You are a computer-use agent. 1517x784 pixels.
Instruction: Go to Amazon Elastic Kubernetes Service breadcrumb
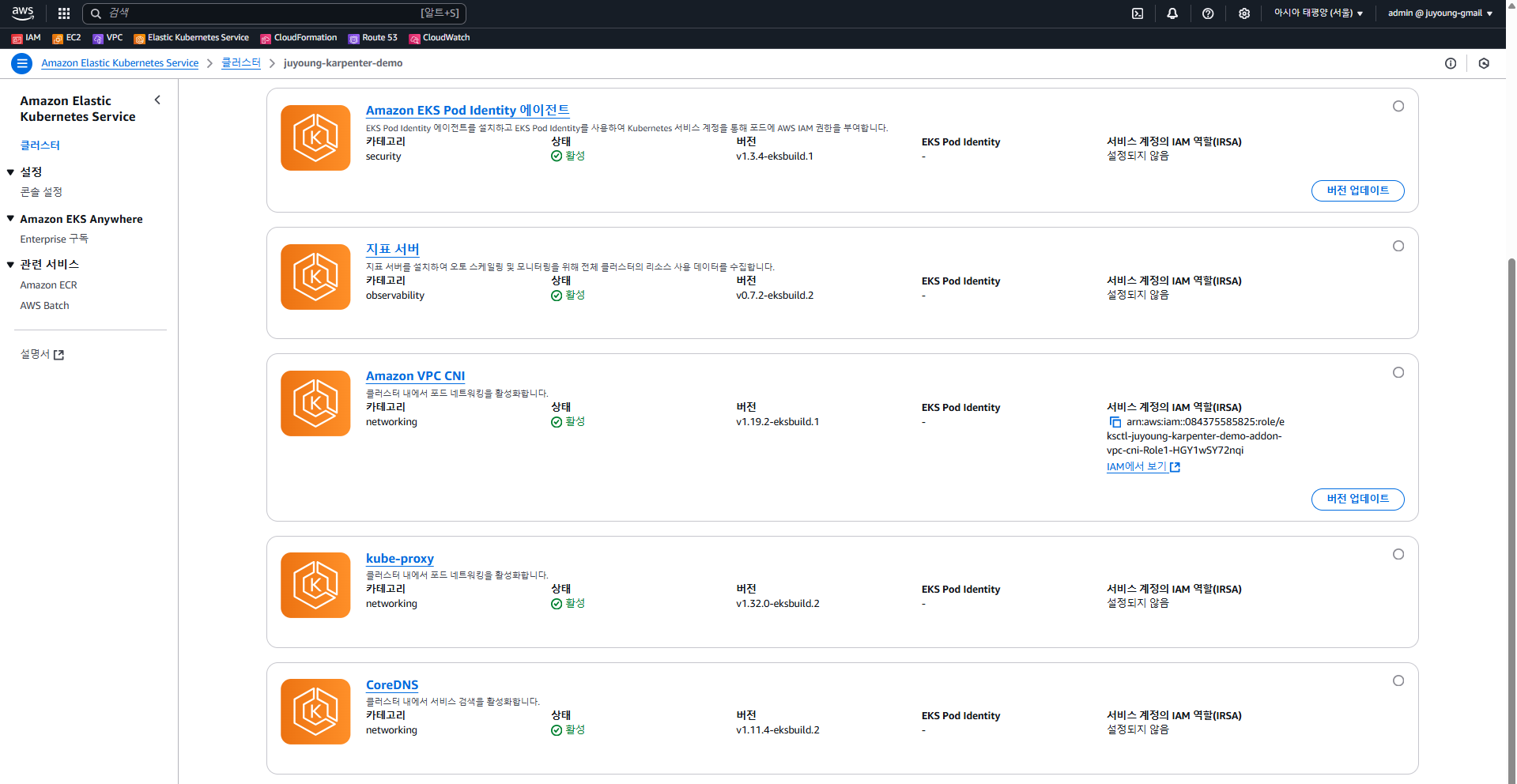(x=120, y=63)
